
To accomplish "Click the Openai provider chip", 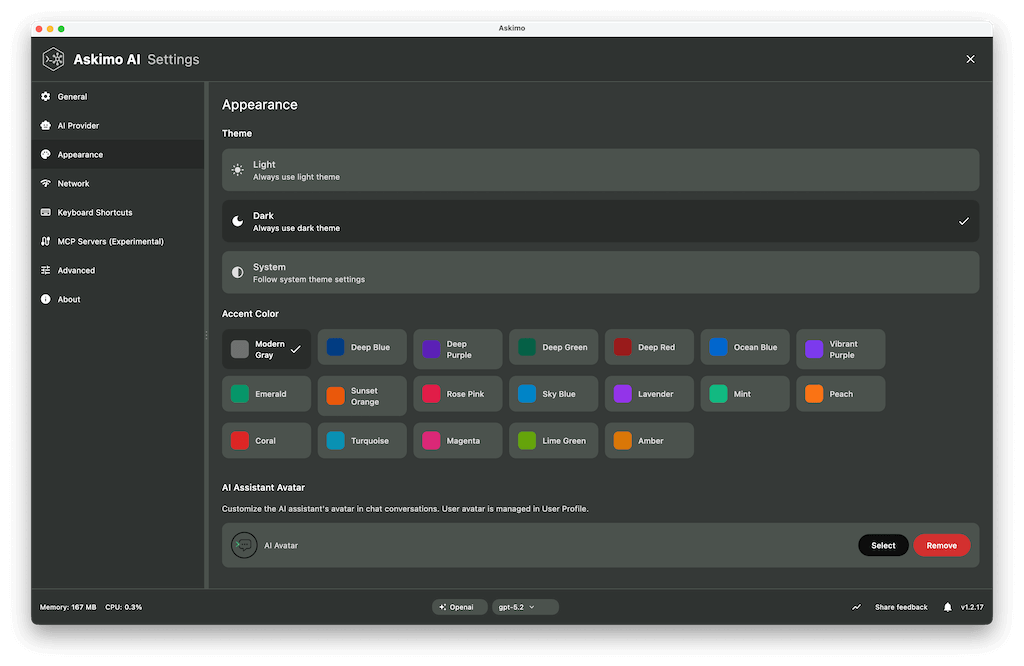I will [x=459, y=606].
